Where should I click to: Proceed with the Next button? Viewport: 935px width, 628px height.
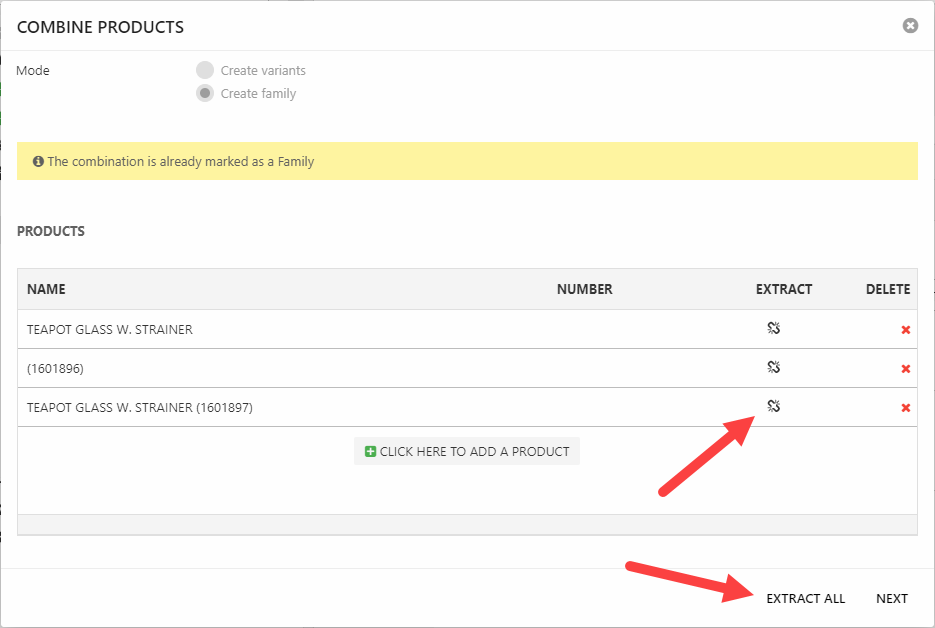(891, 598)
